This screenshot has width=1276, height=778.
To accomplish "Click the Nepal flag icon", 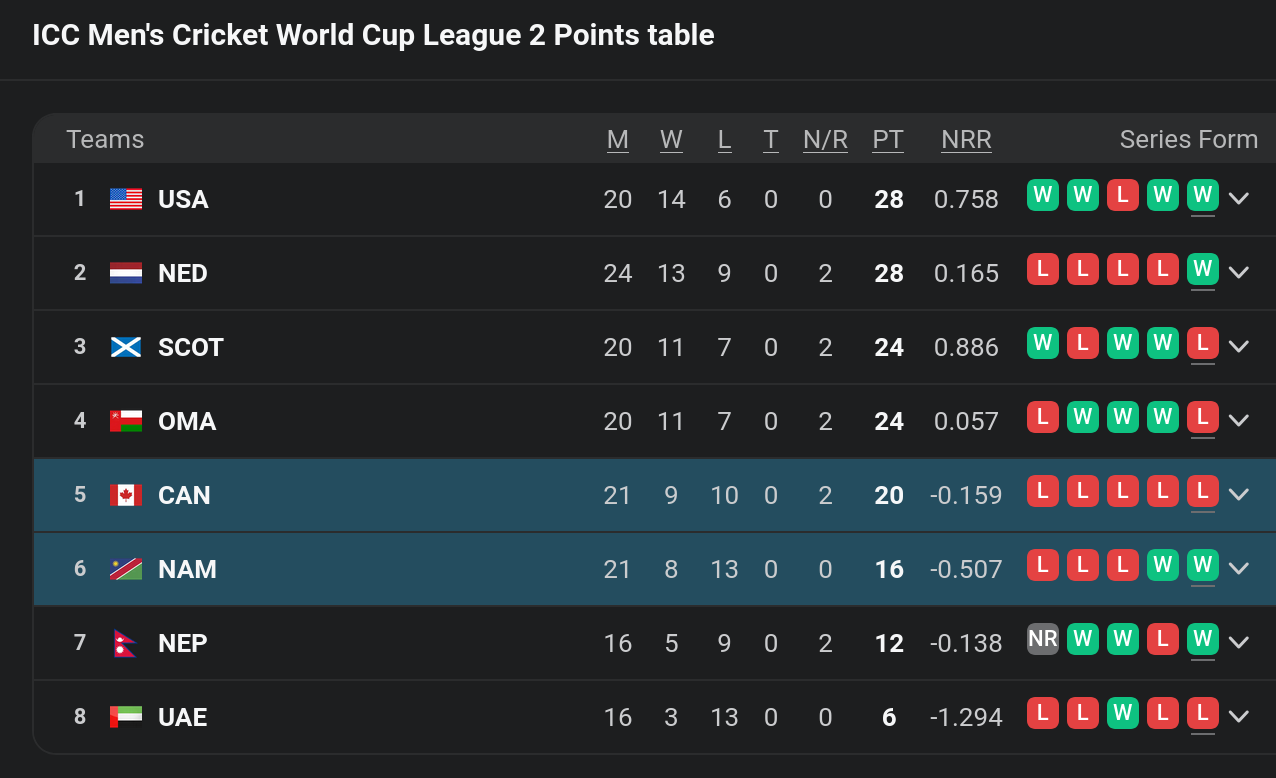I will point(125,643).
